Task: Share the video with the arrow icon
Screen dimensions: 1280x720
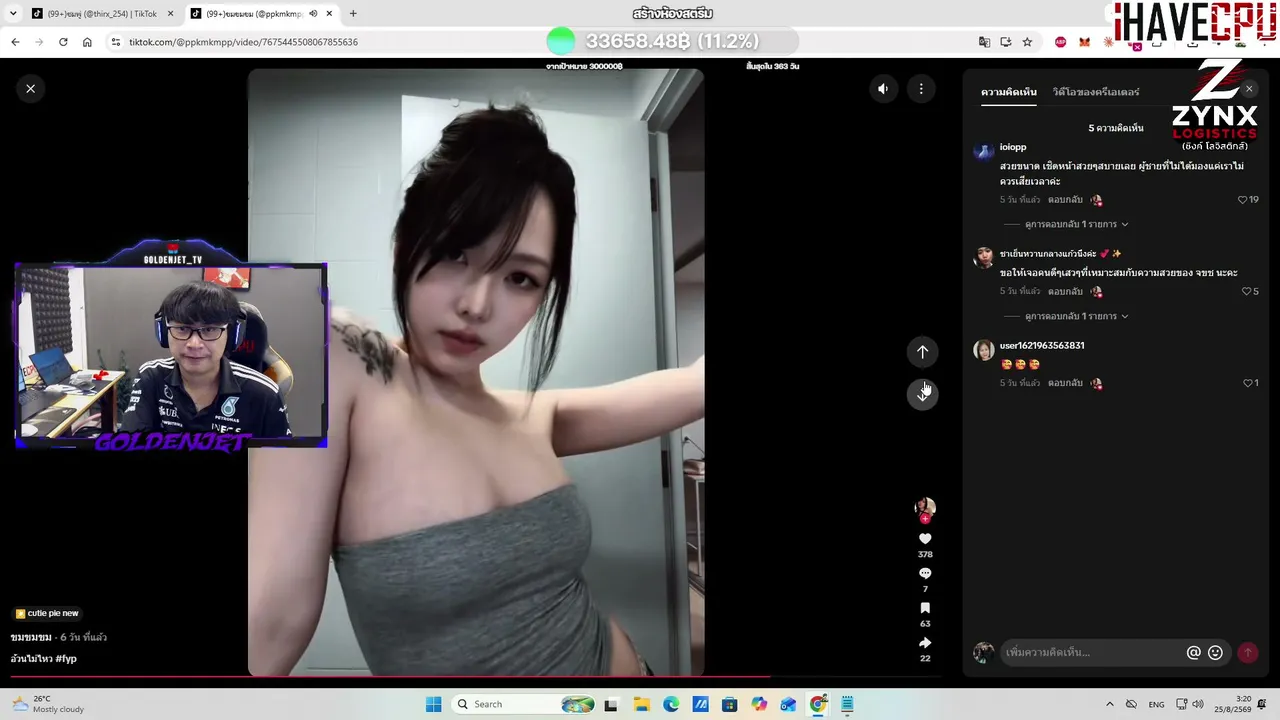Action: pos(925,643)
